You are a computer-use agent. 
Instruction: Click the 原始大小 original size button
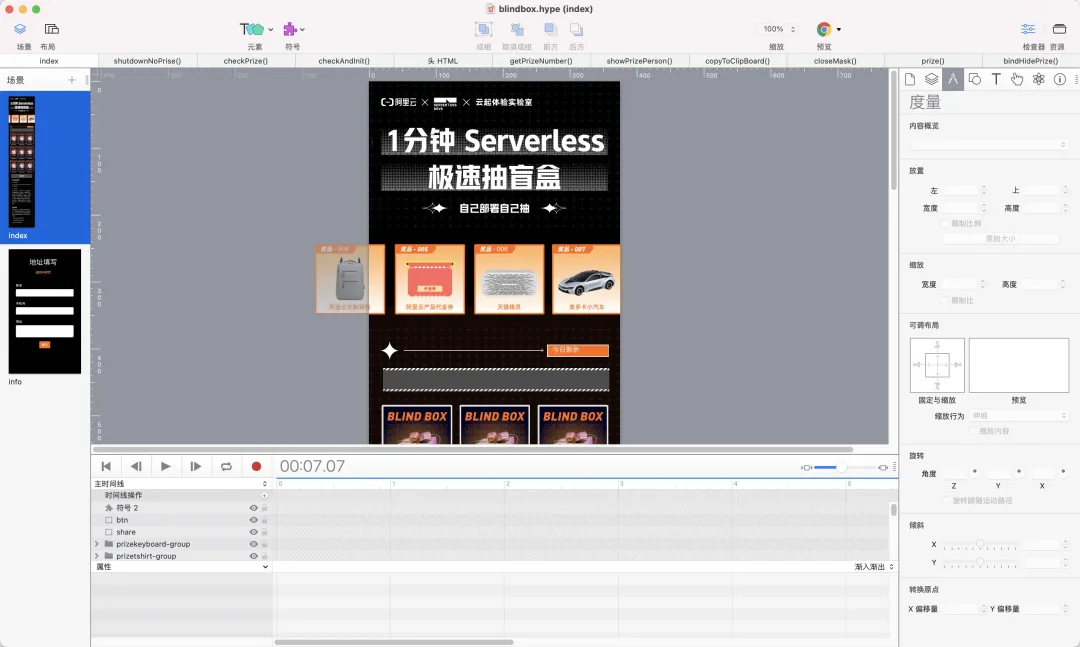[x=1001, y=238]
